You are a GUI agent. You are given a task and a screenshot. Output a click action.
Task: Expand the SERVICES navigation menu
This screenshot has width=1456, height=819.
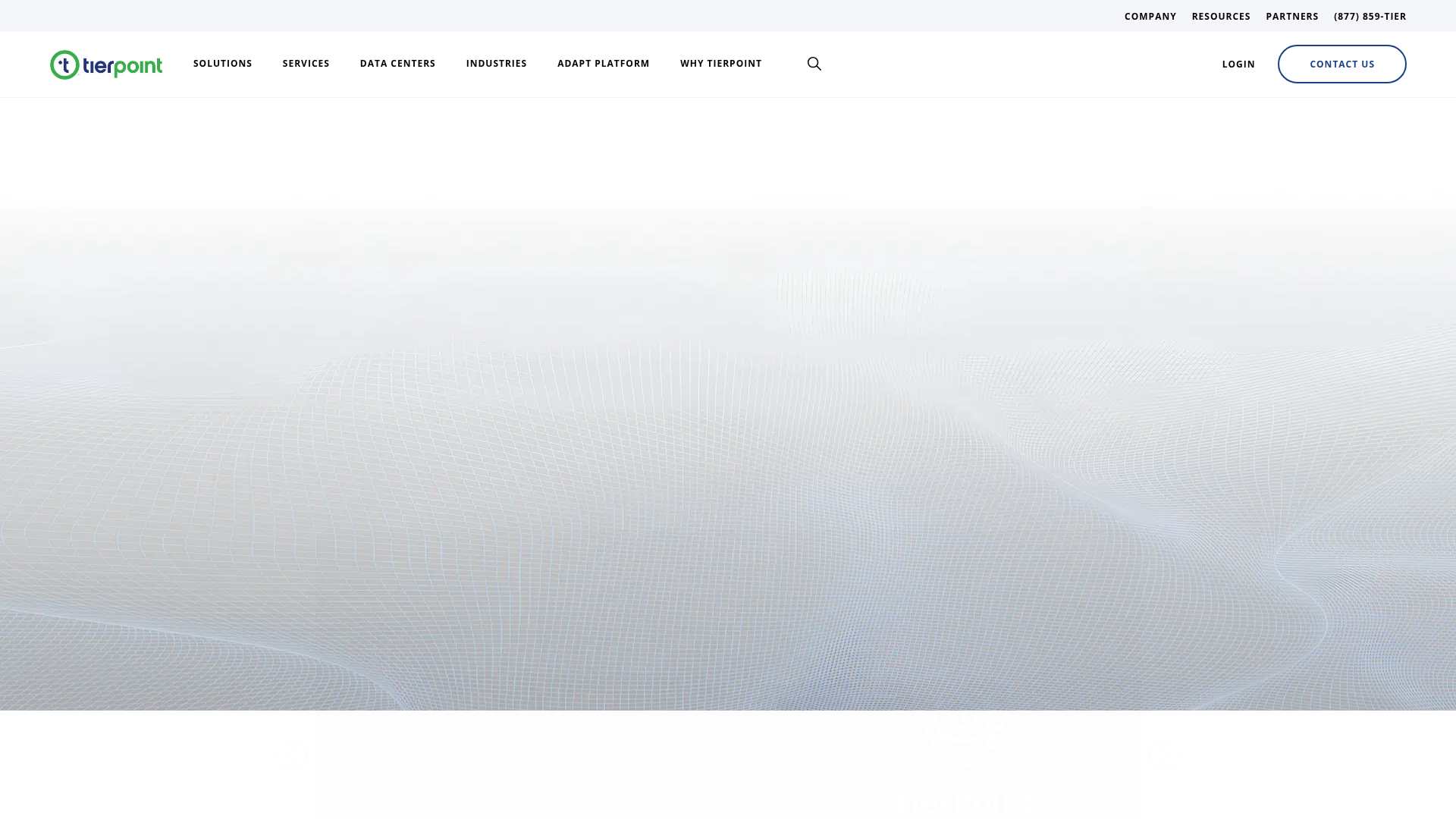click(x=306, y=64)
